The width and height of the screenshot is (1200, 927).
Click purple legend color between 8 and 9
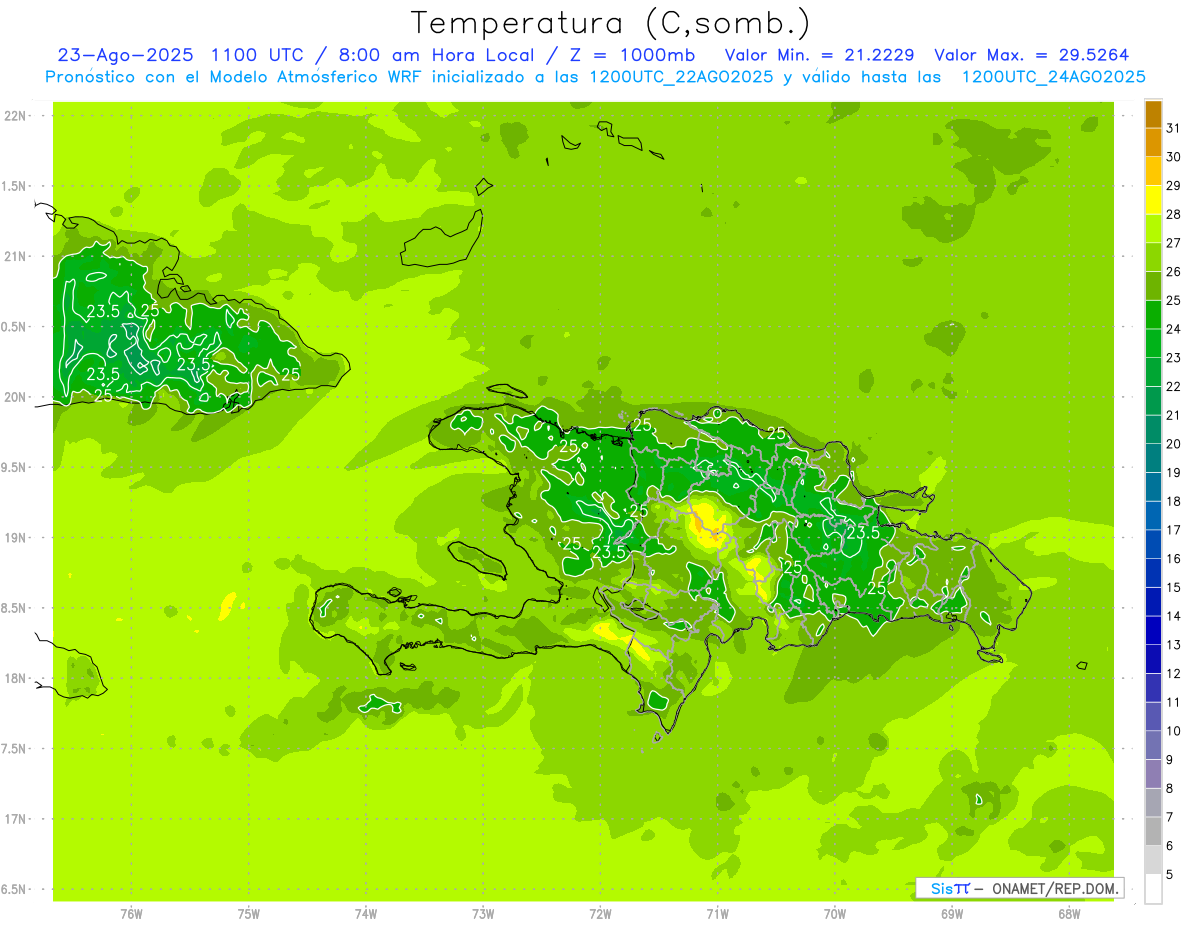click(x=1153, y=774)
